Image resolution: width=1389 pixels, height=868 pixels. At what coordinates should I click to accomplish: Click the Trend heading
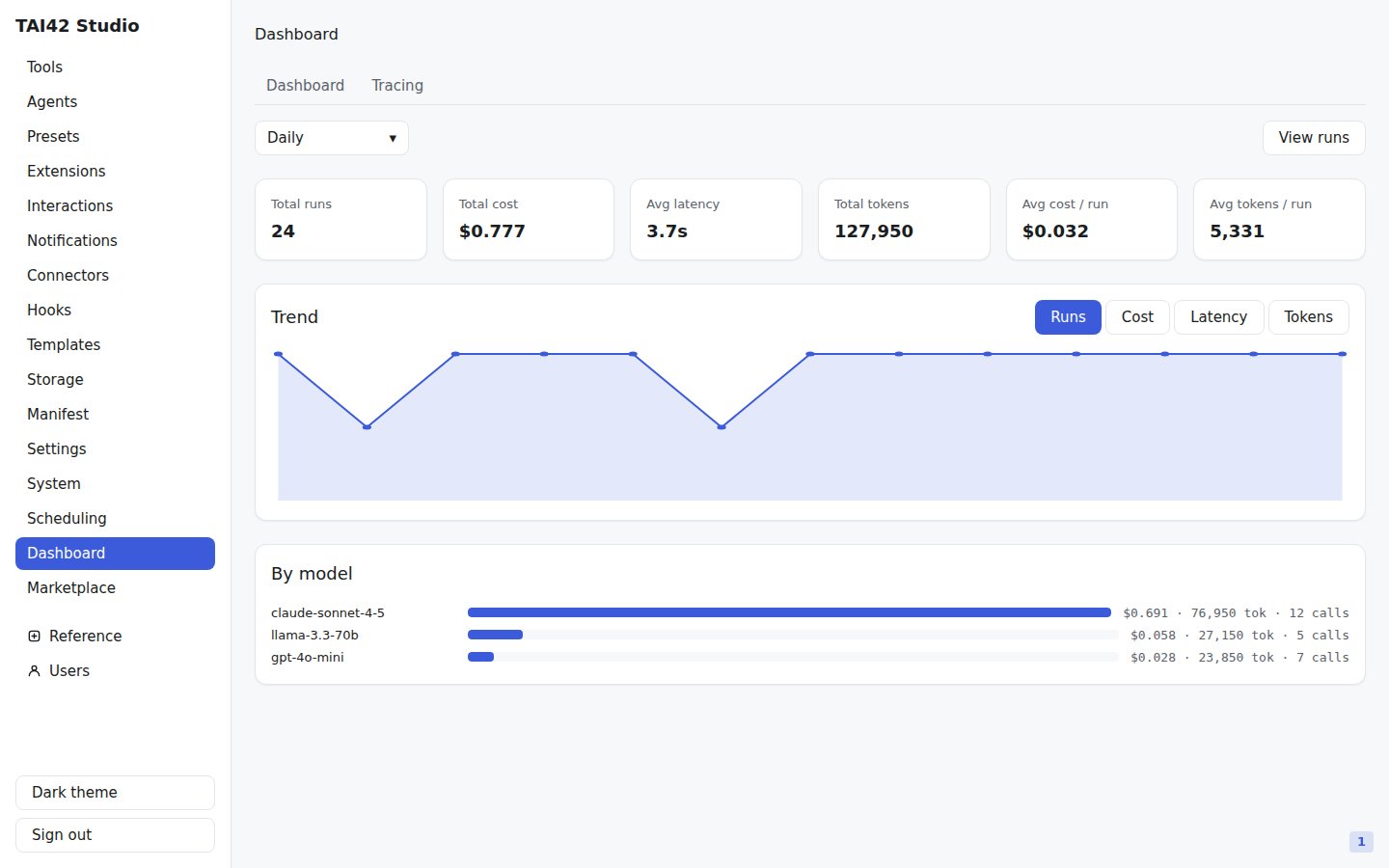pos(294,317)
